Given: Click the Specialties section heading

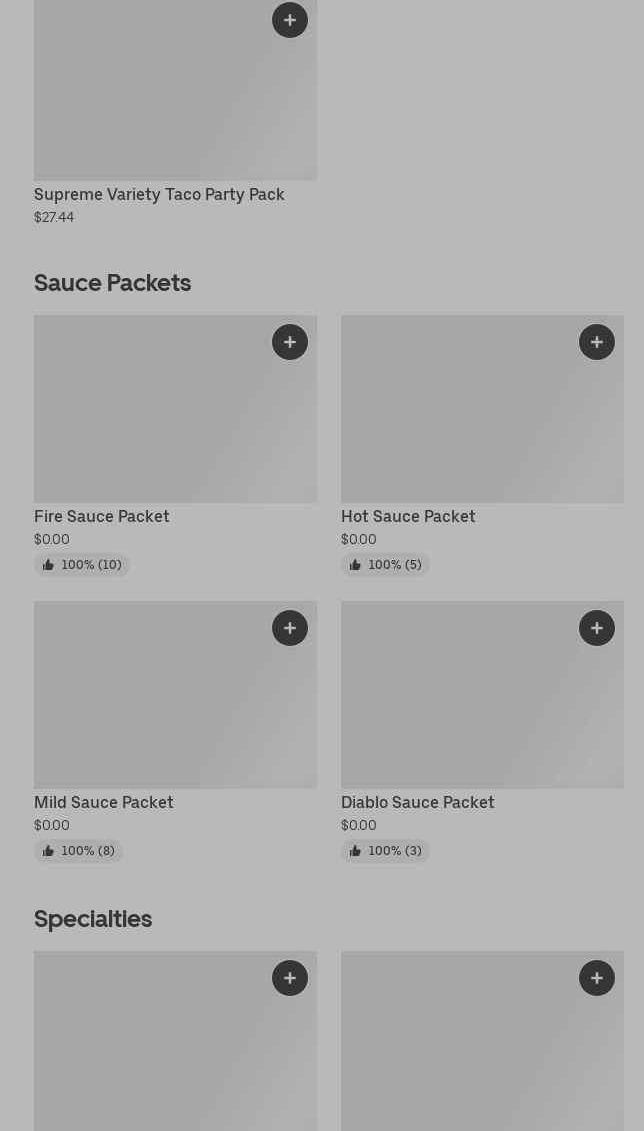Looking at the screenshot, I should coord(93,919).
